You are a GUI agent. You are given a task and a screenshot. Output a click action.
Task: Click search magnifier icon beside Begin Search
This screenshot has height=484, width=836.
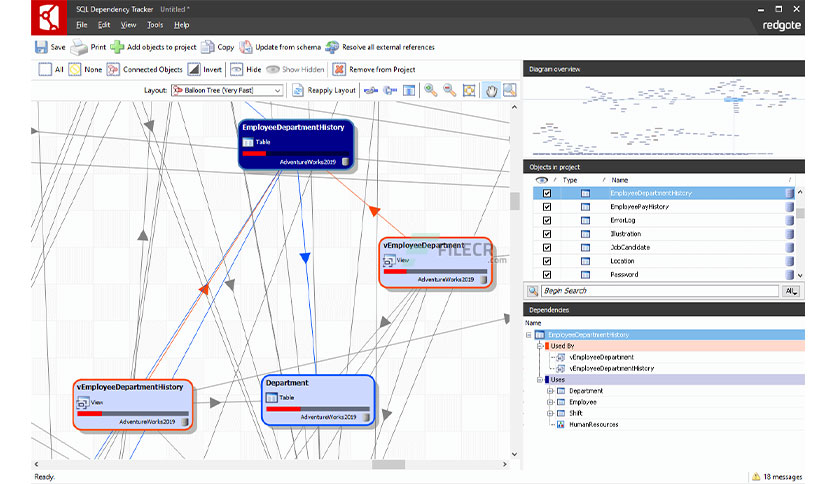tap(533, 291)
